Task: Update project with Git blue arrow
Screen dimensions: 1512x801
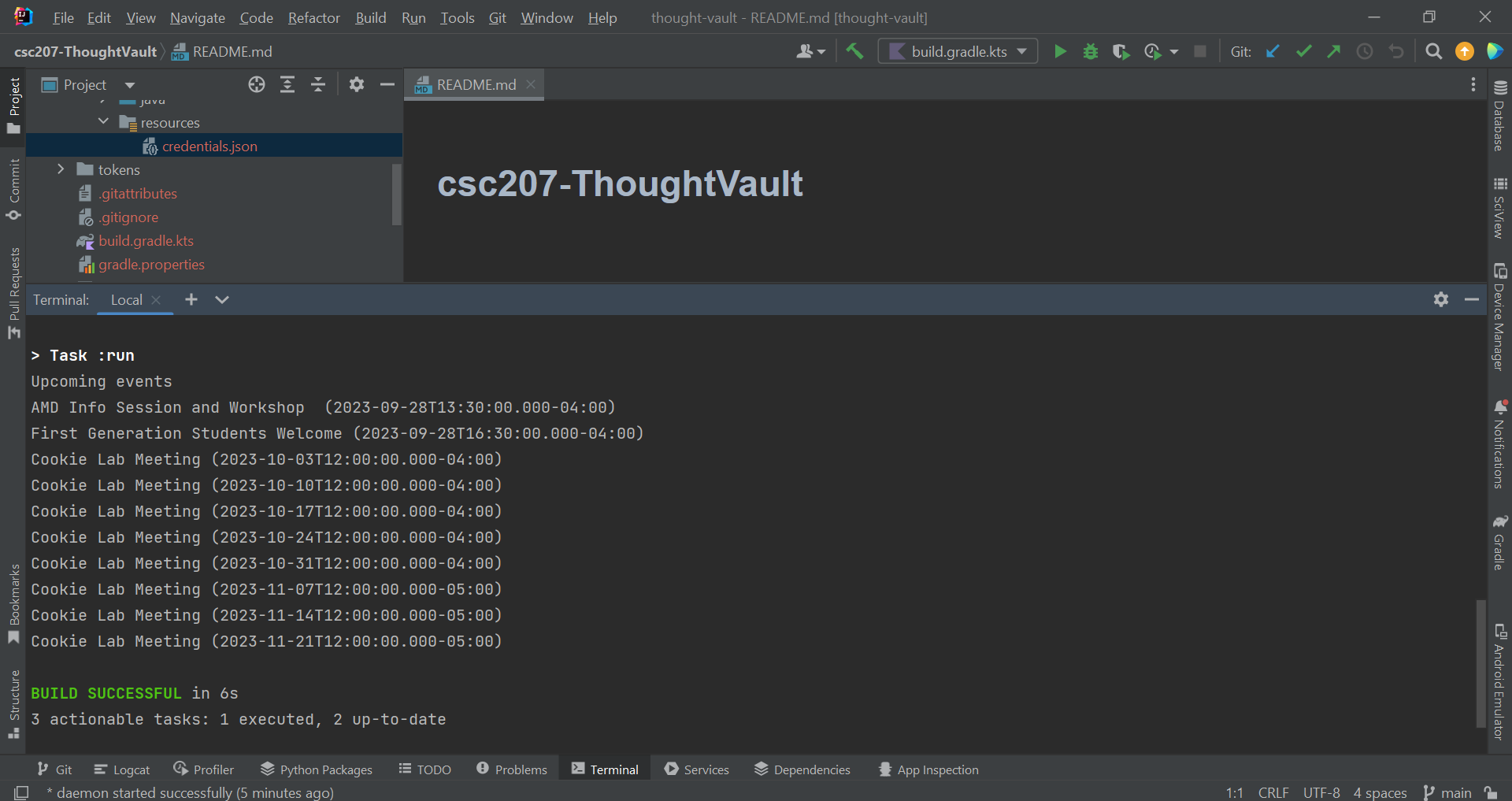Action: click(x=1273, y=51)
